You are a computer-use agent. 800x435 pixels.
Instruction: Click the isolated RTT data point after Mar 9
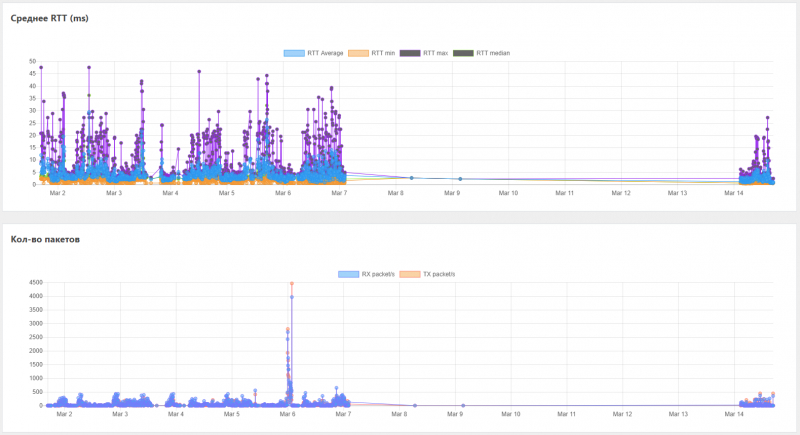460,179
